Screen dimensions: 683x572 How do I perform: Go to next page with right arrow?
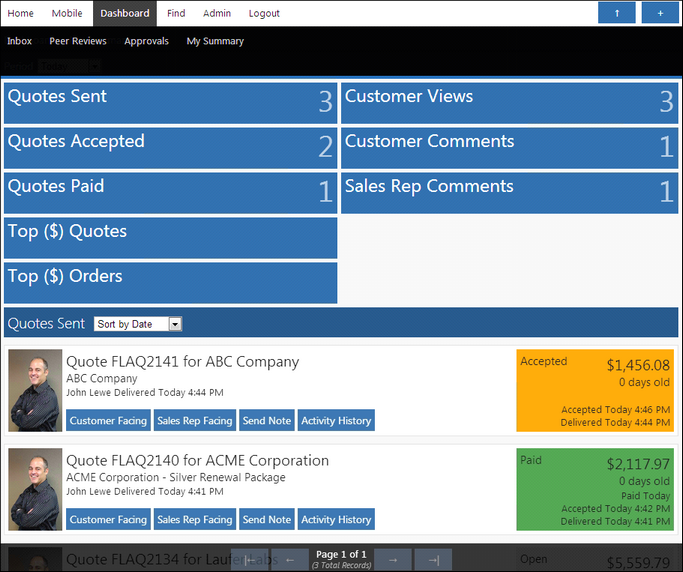pyautogui.click(x=393, y=560)
